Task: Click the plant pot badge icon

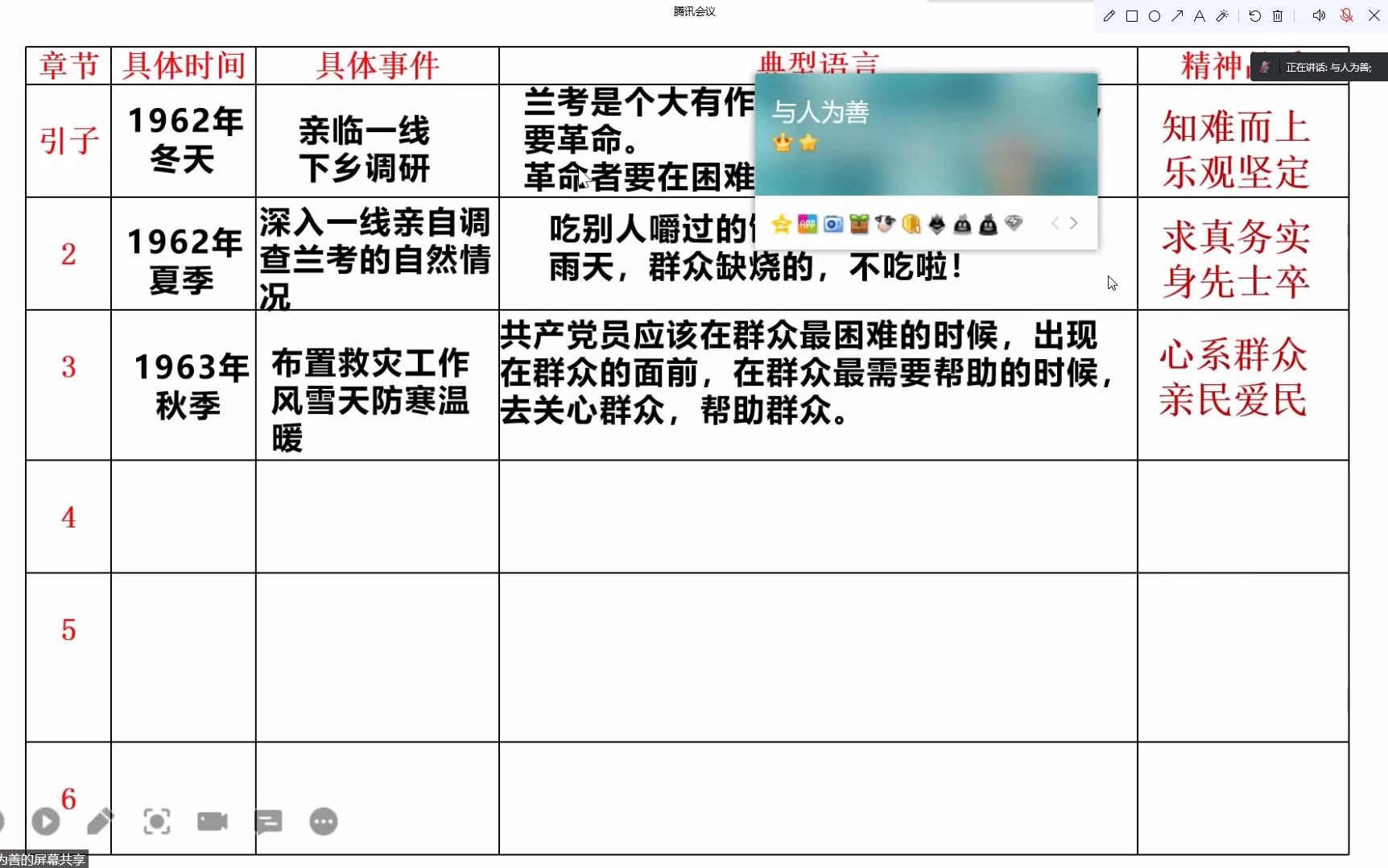Action: [x=859, y=224]
